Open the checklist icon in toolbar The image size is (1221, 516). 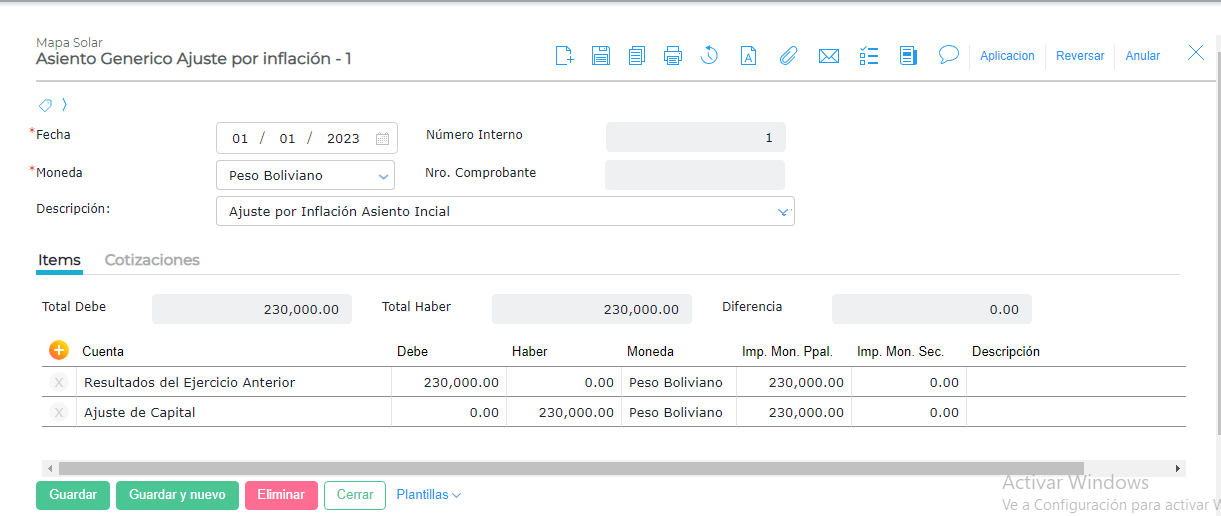(x=869, y=56)
